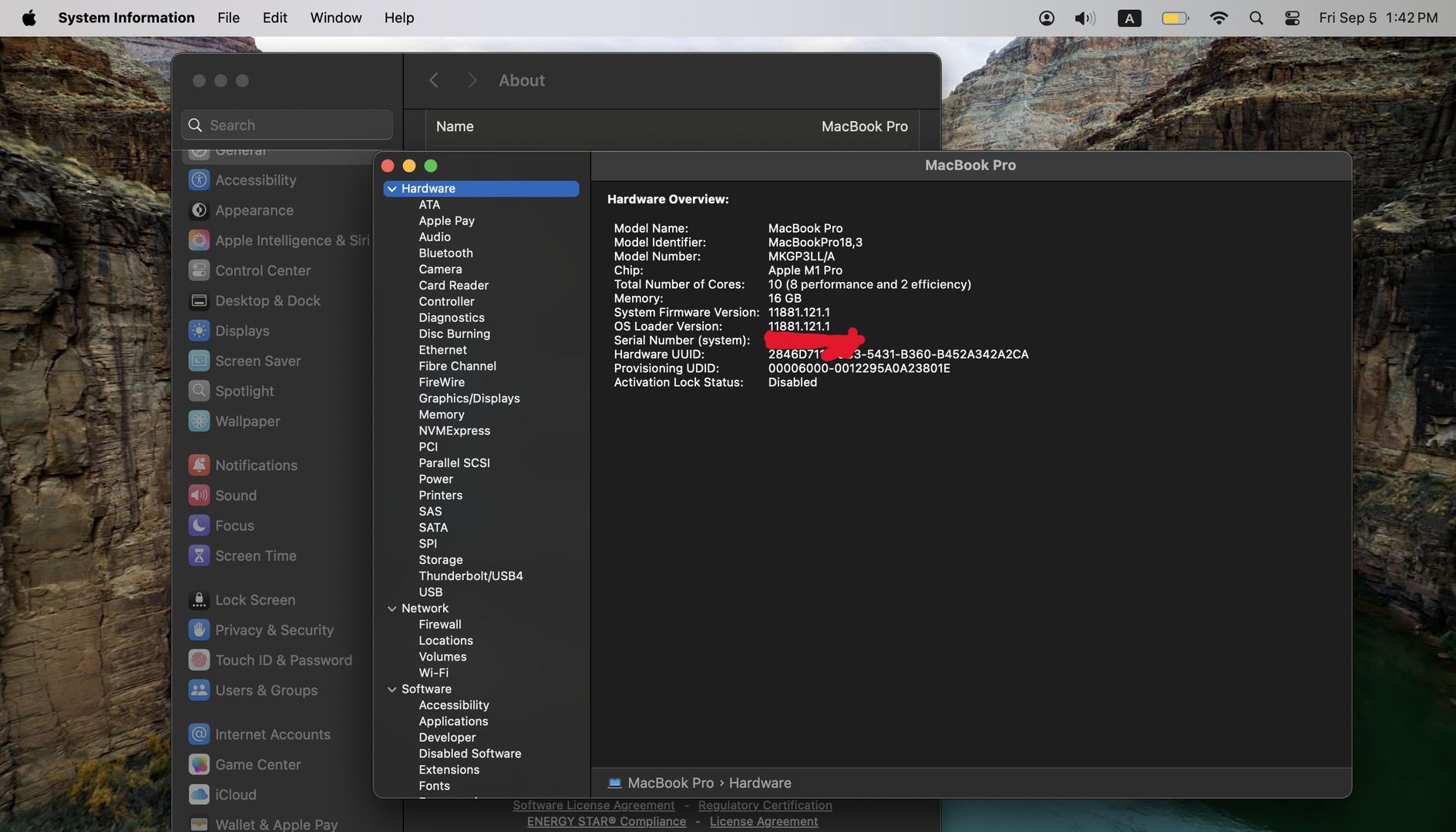Open the volume control in menu bar
This screenshot has height=832, width=1456.
click(1084, 18)
